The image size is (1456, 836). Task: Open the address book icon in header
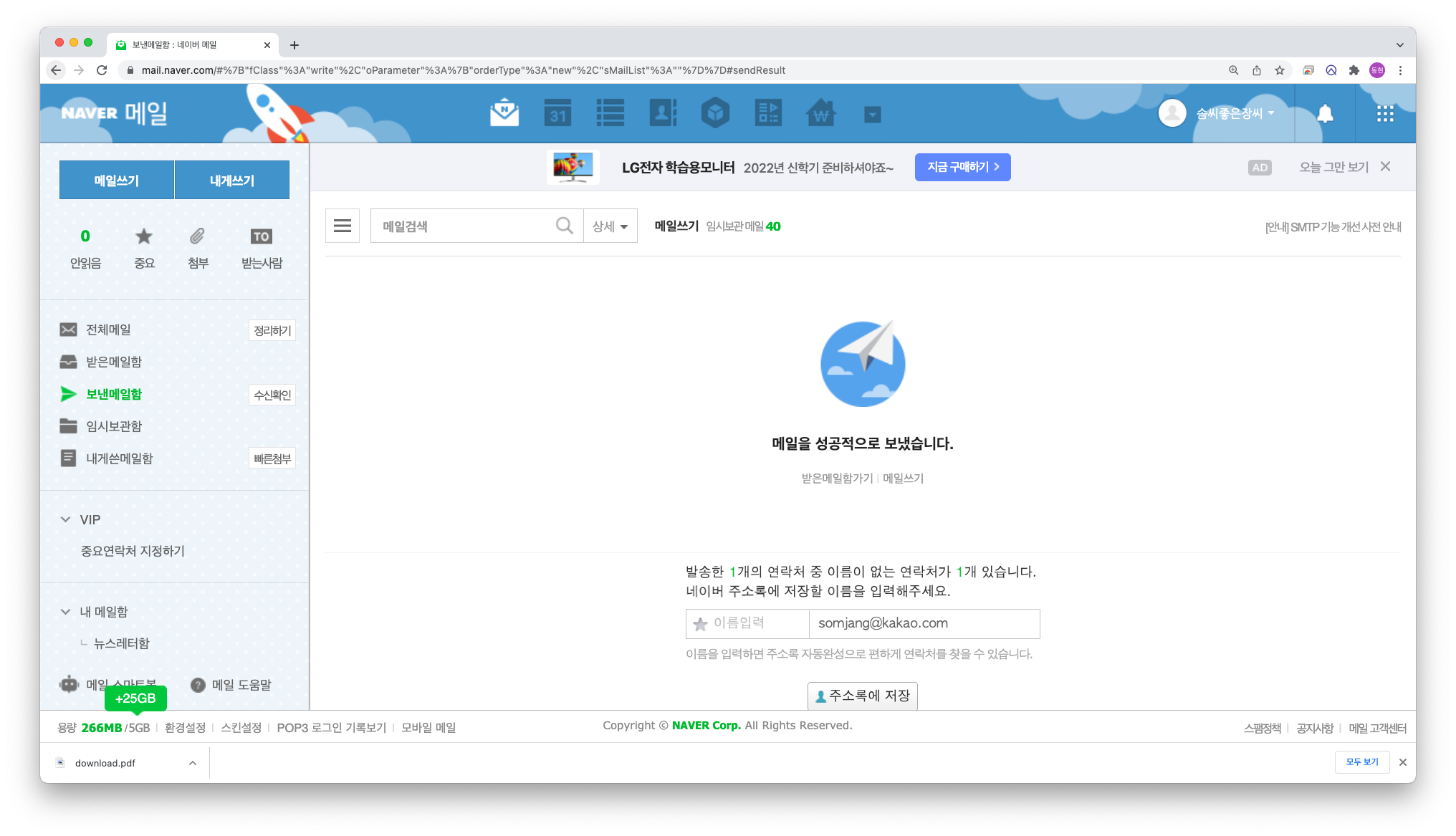(663, 113)
